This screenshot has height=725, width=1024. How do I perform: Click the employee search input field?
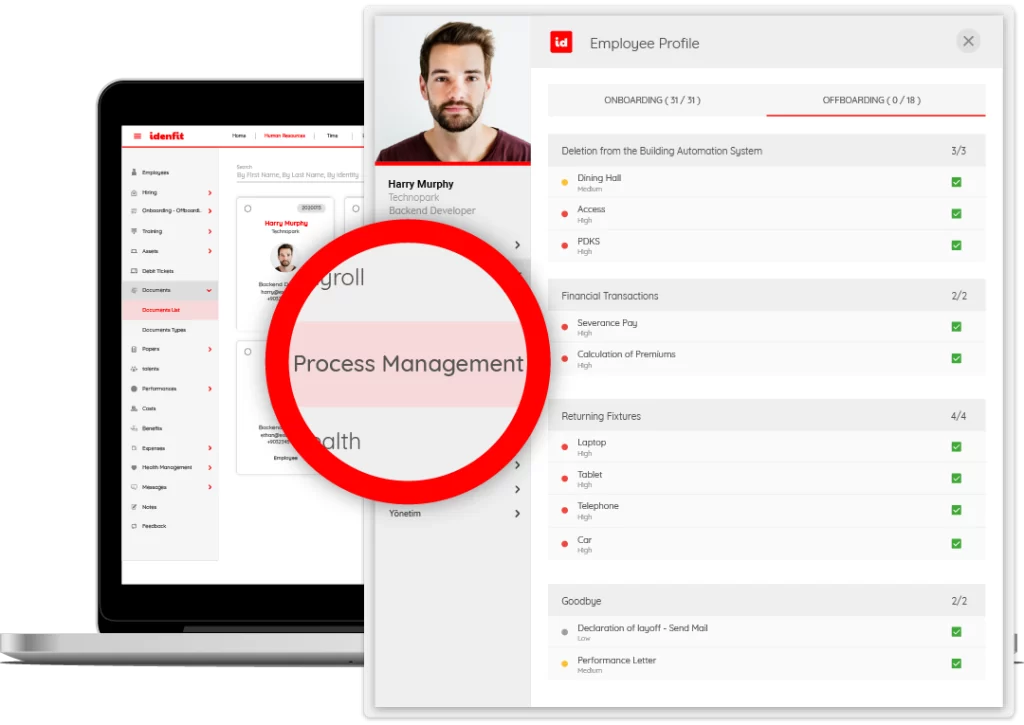click(297, 175)
